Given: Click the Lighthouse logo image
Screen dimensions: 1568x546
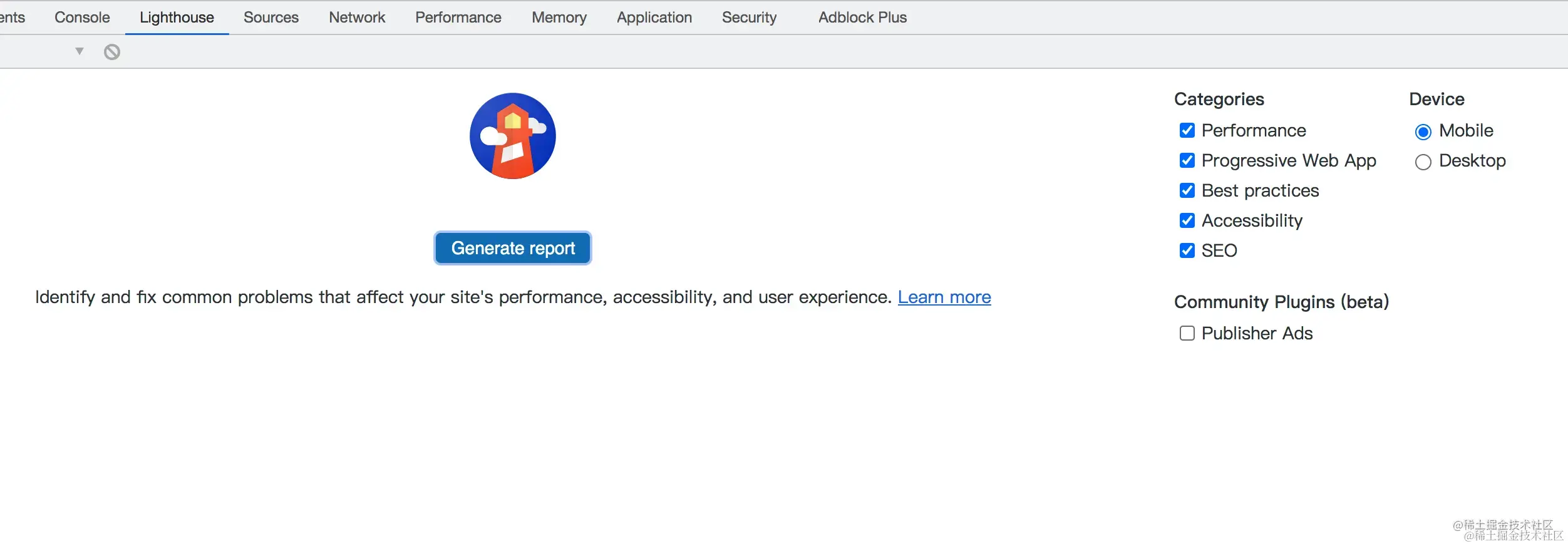Looking at the screenshot, I should click(x=513, y=136).
